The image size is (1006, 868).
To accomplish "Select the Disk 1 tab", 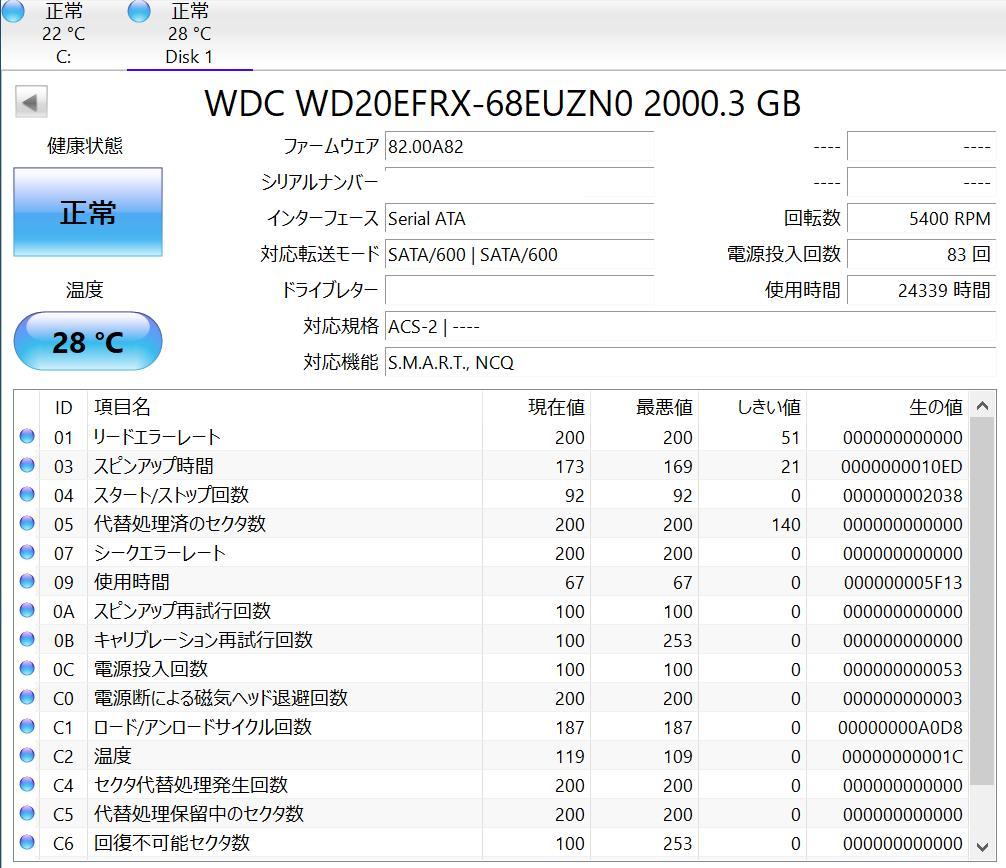I will tap(189, 33).
